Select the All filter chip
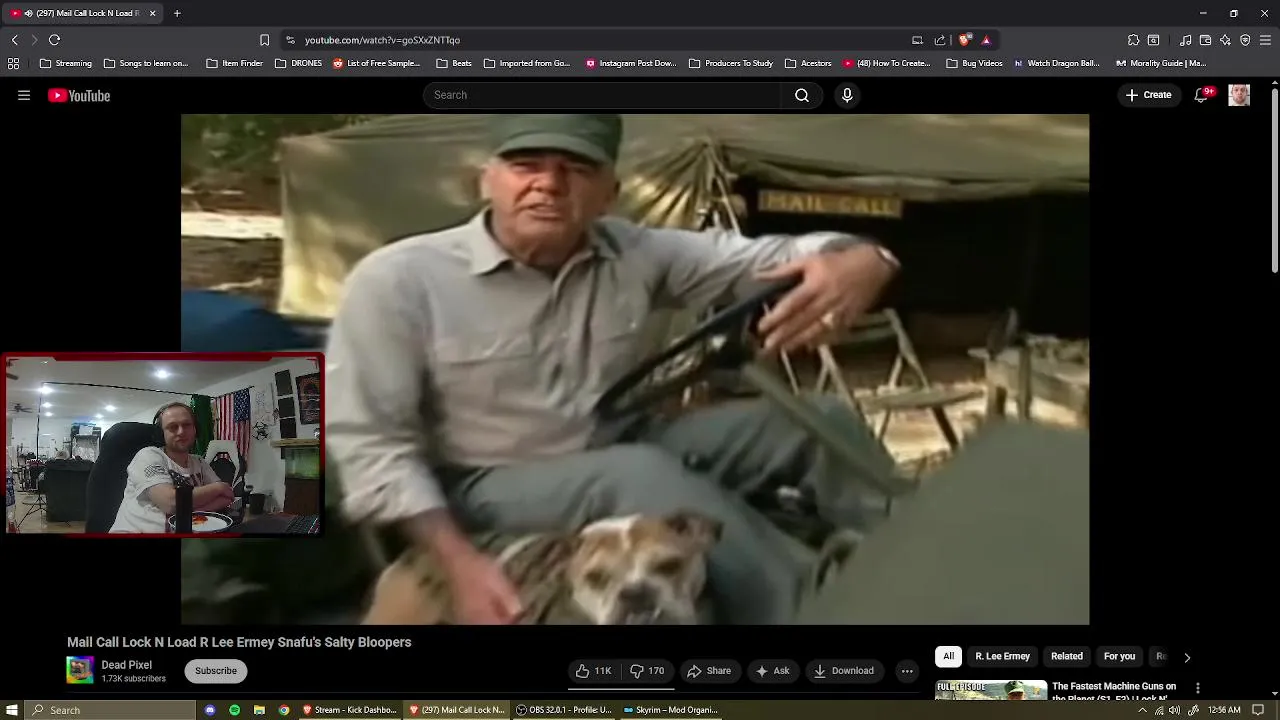Viewport: 1280px width, 720px height. (948, 656)
